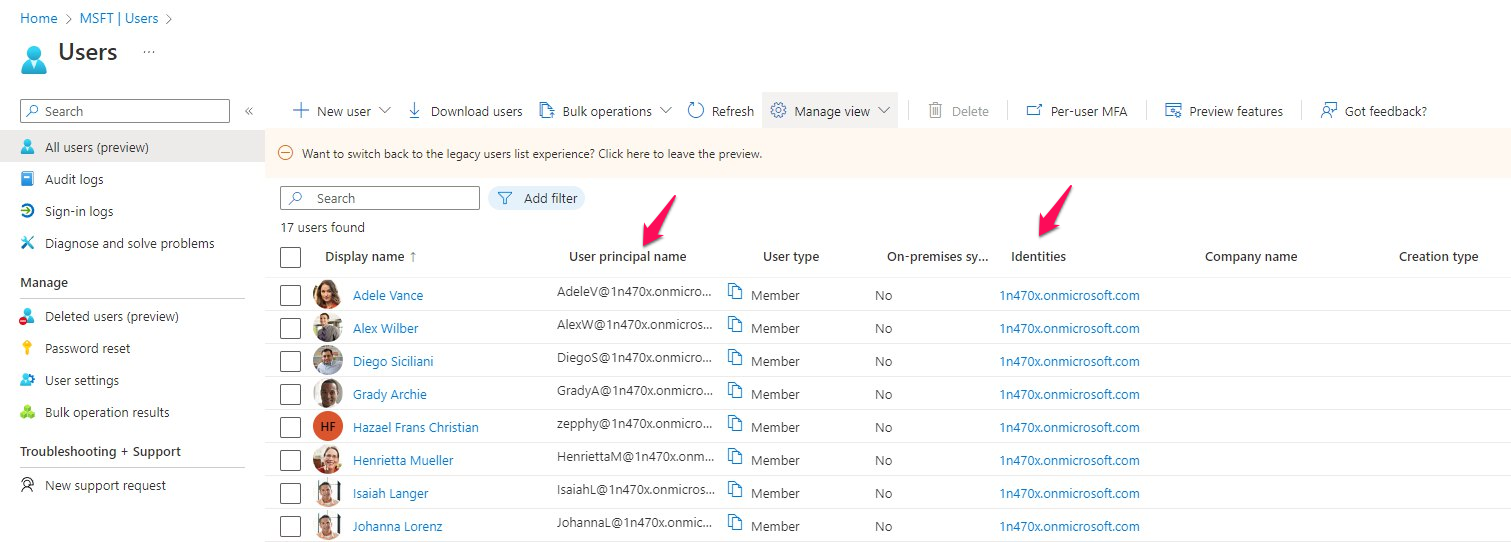Copy Grady Archie's principal name with copy icon
Viewport: 1511px width, 542px height.
click(735, 391)
